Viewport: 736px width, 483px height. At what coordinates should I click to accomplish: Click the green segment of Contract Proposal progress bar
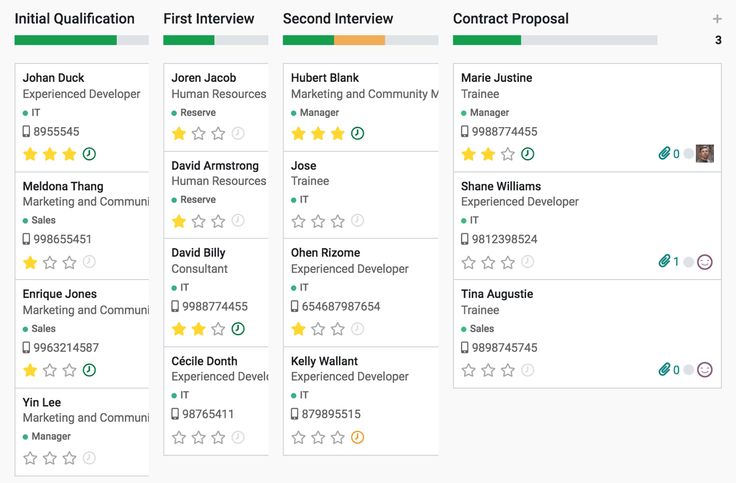point(487,40)
